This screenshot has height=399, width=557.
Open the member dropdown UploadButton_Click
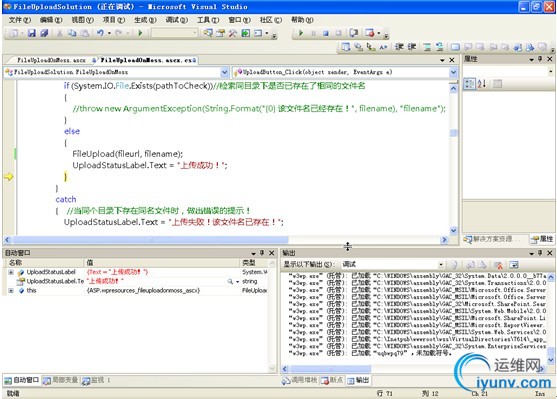point(453,72)
